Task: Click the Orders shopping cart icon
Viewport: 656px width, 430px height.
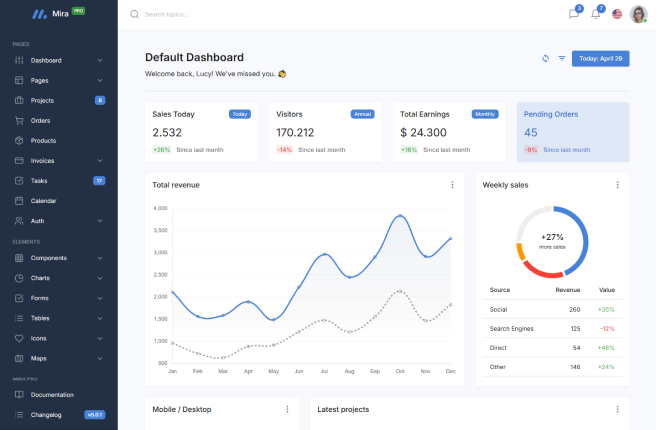Action: click(19, 120)
